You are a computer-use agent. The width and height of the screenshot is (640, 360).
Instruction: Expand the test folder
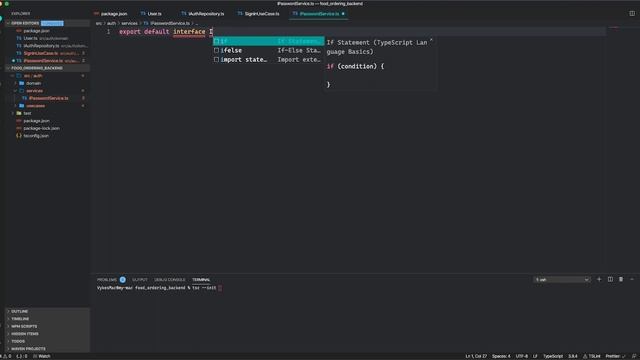point(27,113)
